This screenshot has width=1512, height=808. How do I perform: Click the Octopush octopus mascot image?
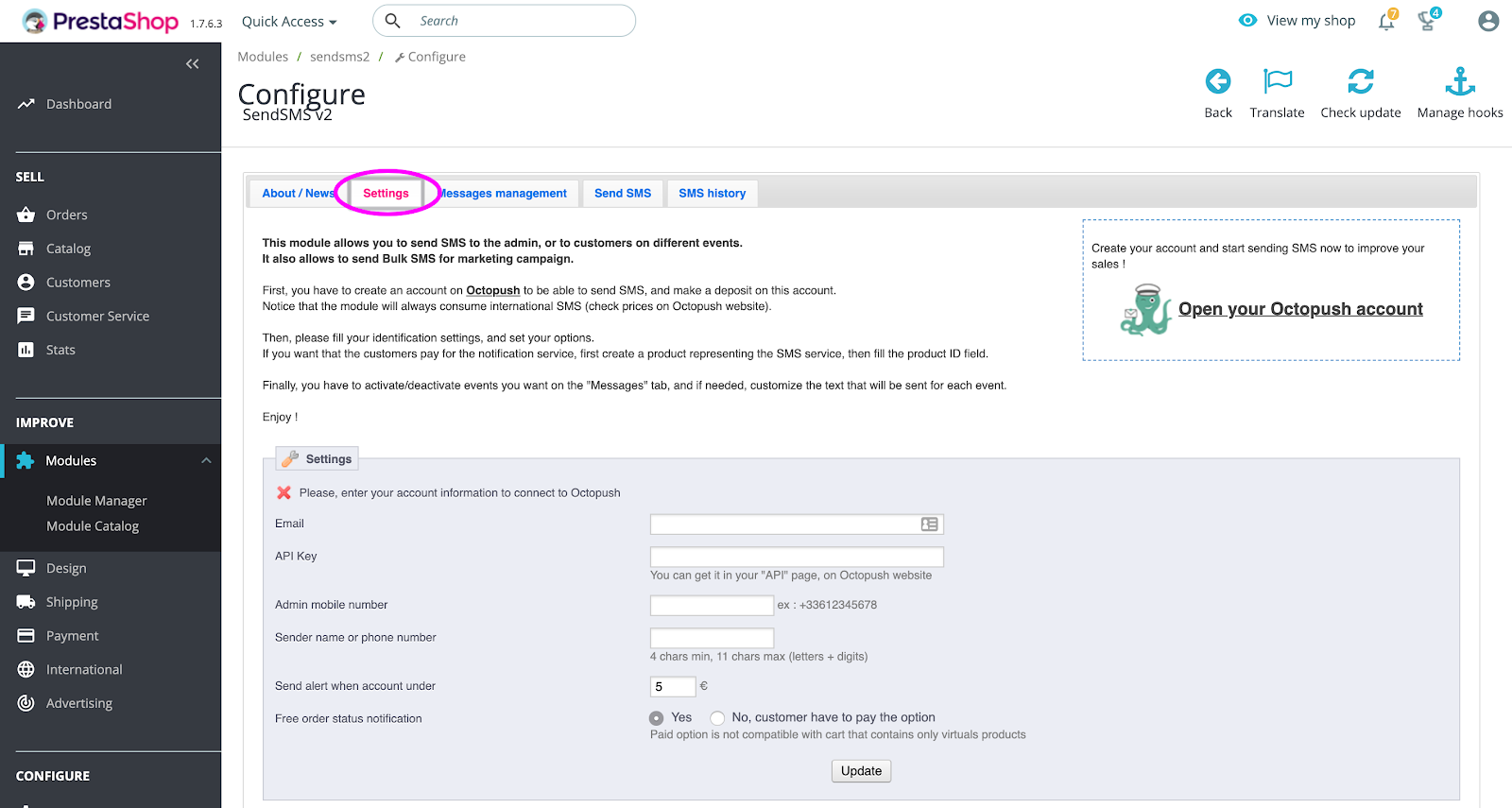coord(1146,309)
